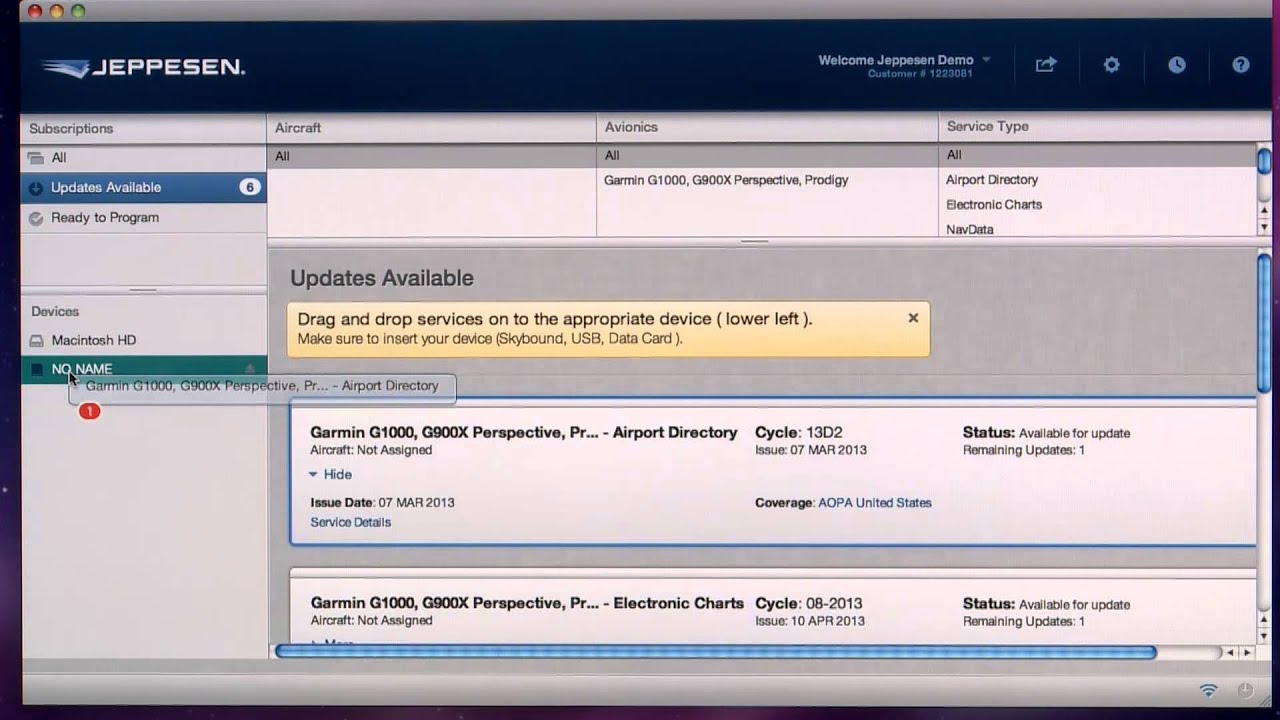This screenshot has width=1280, height=720.
Task: Select All in Aircraft column
Action: point(432,156)
